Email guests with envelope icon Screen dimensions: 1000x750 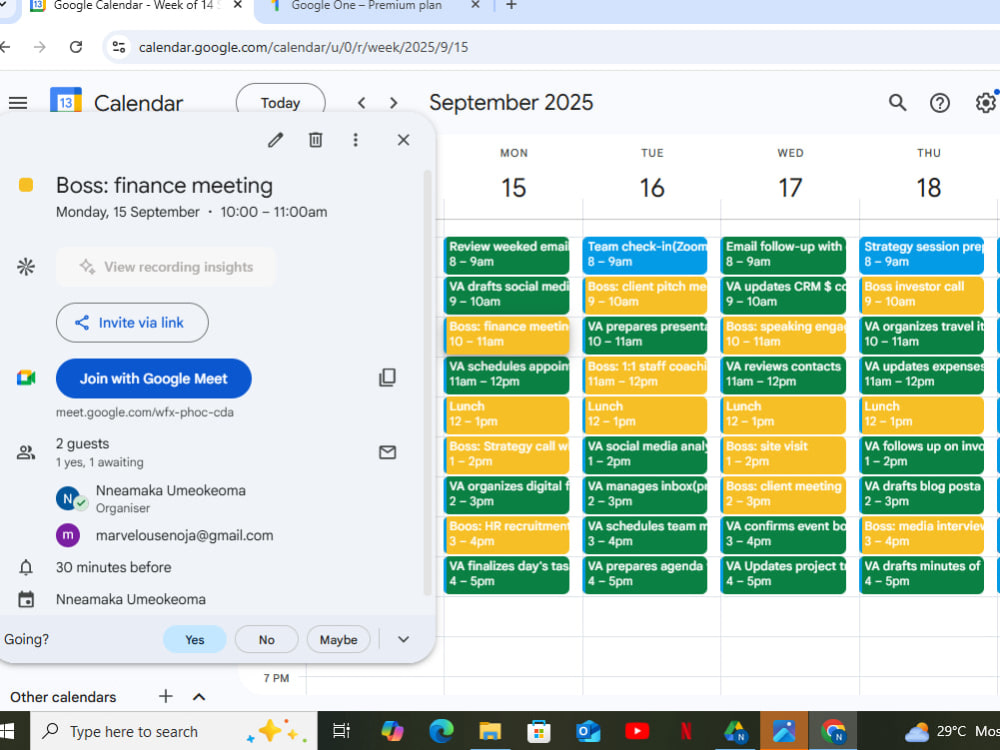pyautogui.click(x=387, y=452)
